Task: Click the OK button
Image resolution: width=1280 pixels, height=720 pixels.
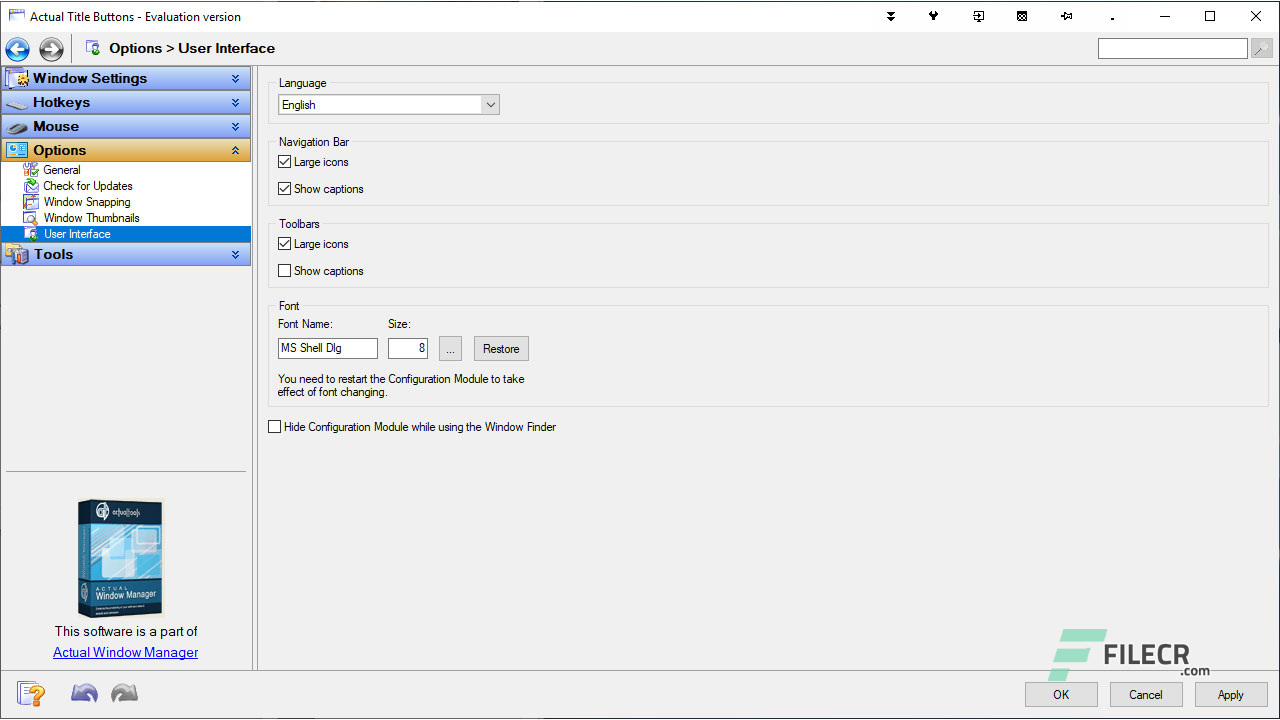Action: coord(1061,695)
